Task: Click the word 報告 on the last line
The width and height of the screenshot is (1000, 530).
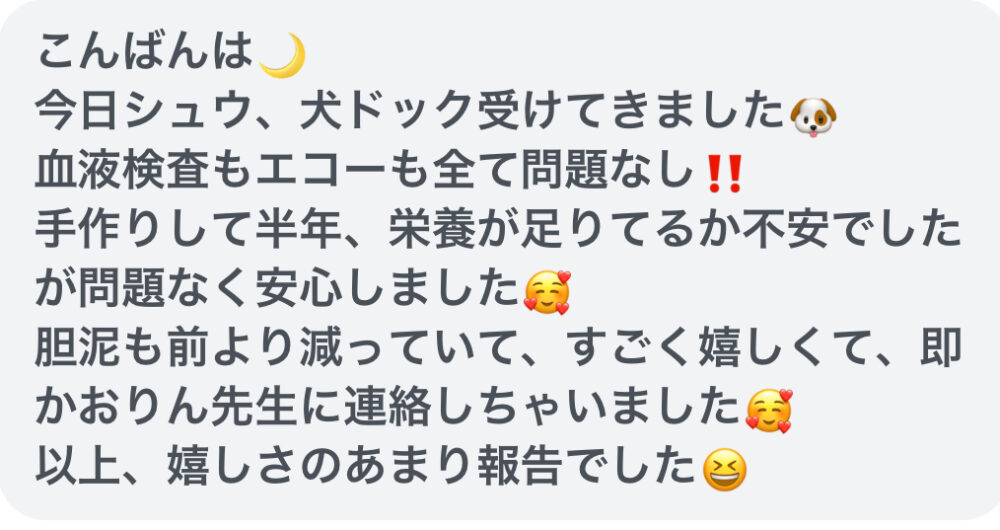Action: (520, 467)
